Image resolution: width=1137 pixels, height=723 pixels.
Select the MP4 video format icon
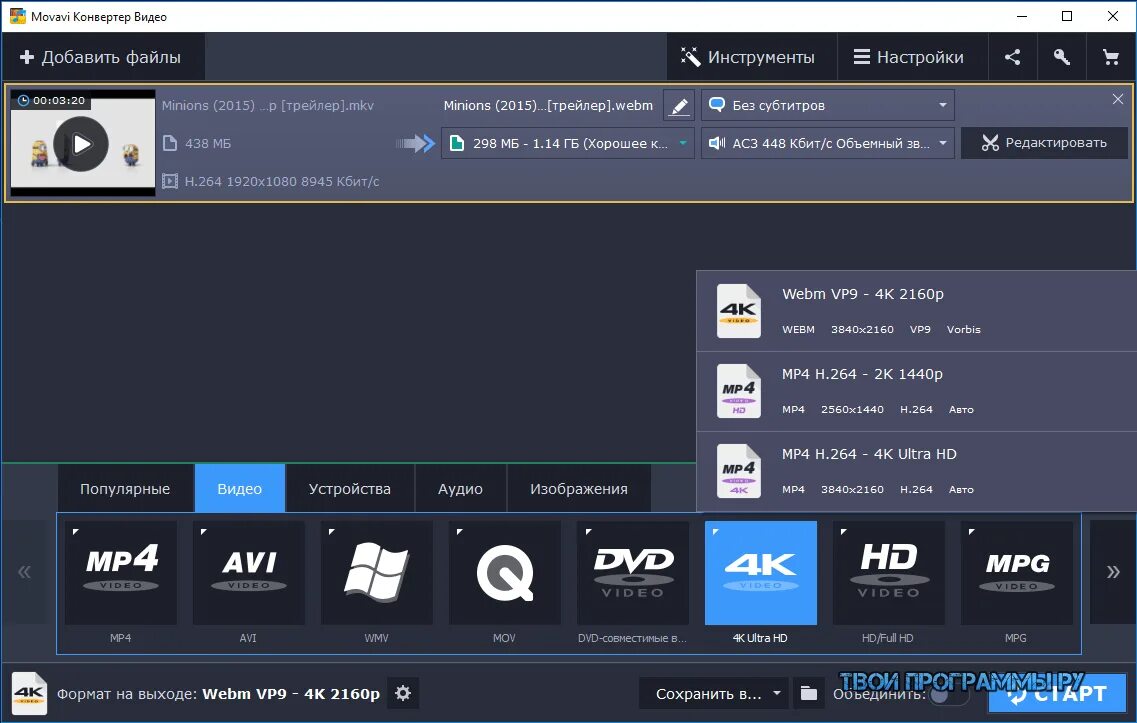click(x=120, y=573)
